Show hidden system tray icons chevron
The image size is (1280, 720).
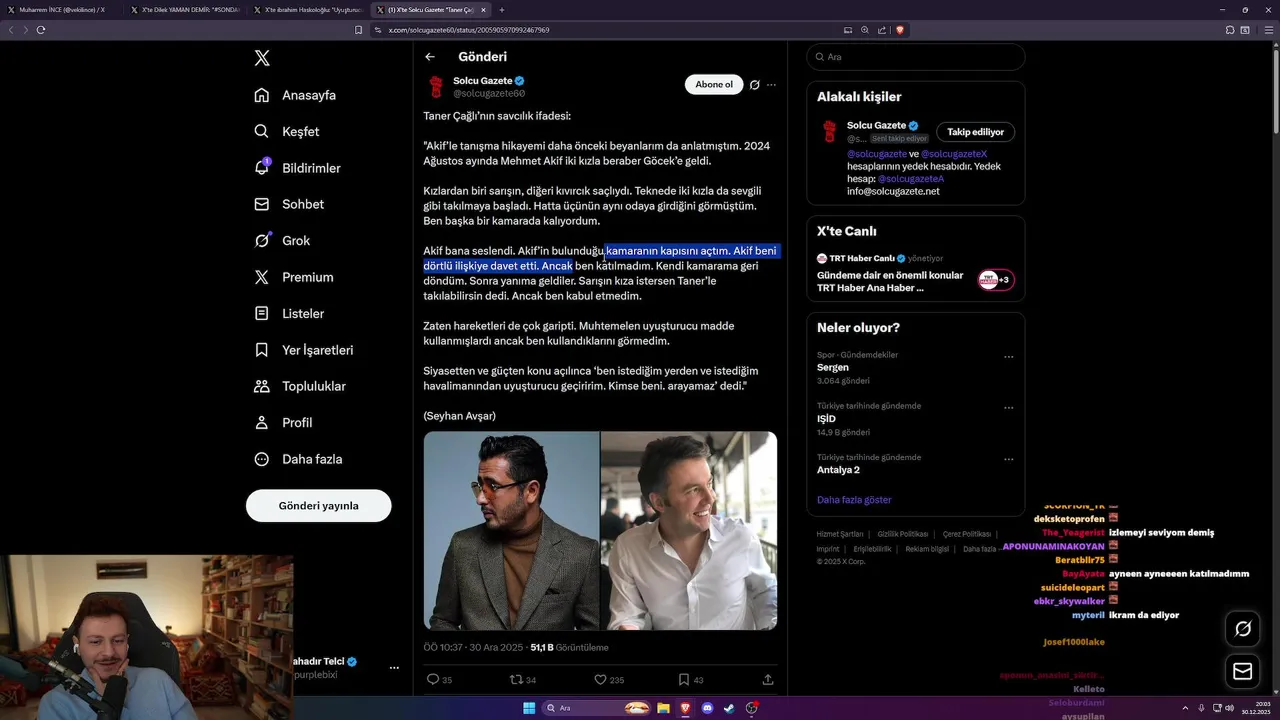1186,708
